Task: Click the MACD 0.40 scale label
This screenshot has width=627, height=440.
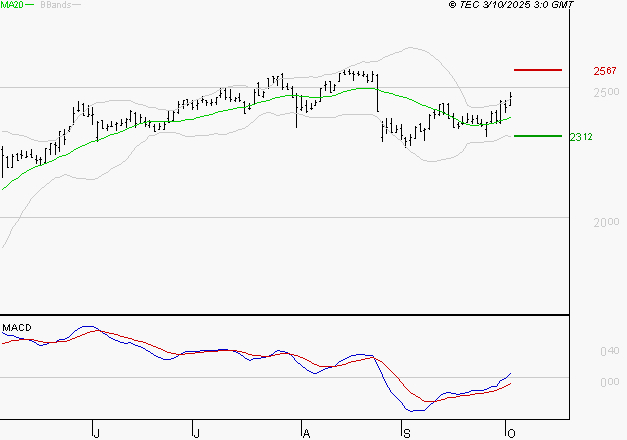Action: click(x=609, y=351)
